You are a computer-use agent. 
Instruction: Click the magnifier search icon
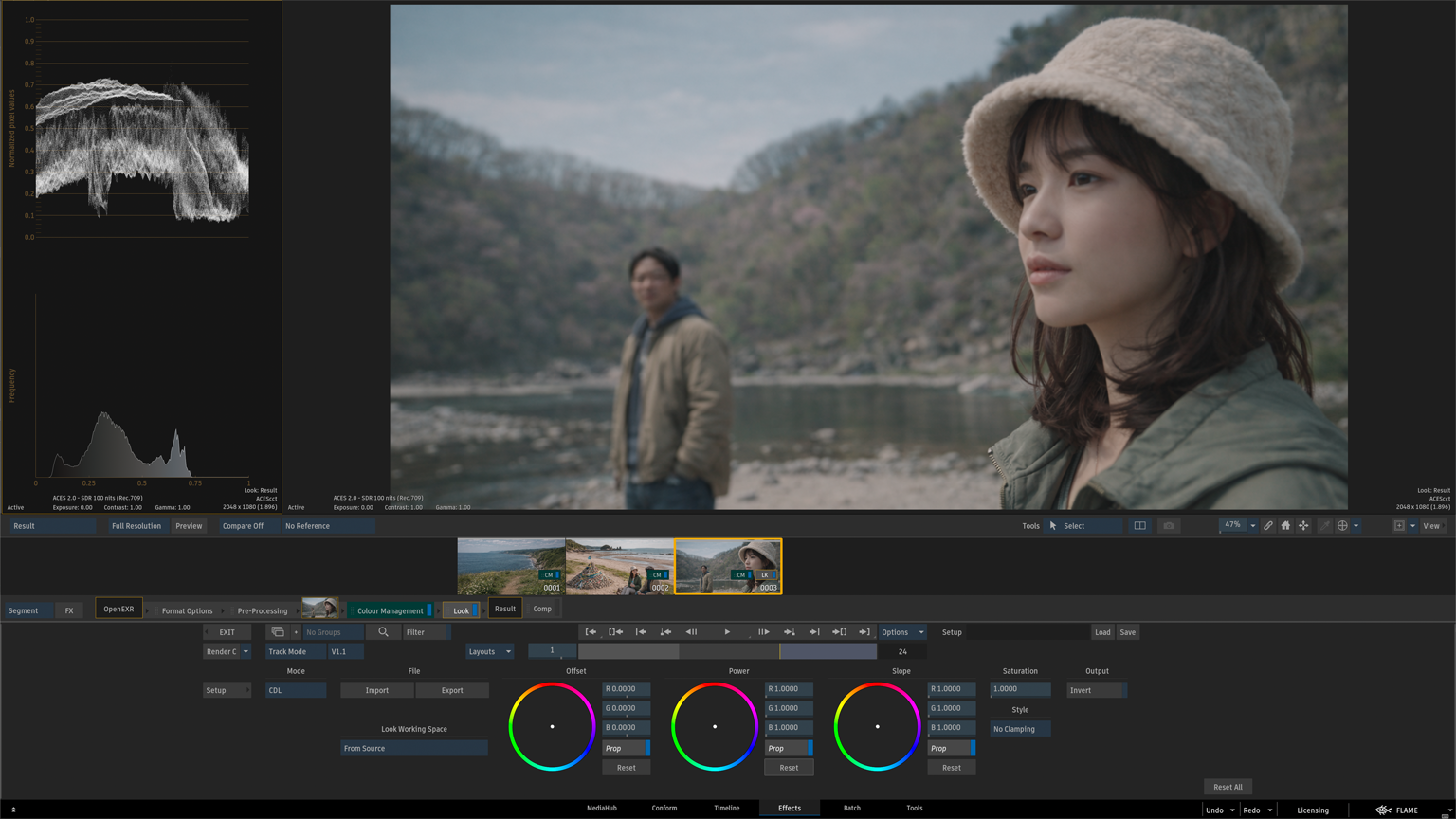click(x=383, y=632)
